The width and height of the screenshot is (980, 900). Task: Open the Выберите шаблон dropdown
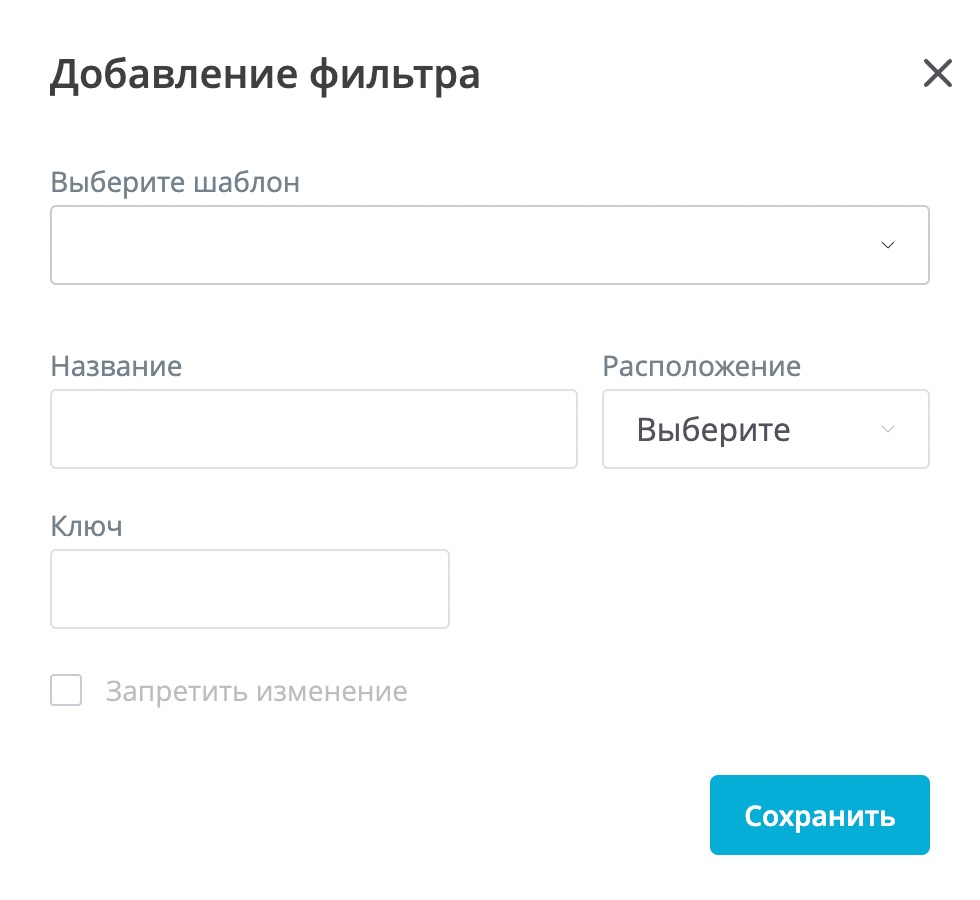(489, 245)
